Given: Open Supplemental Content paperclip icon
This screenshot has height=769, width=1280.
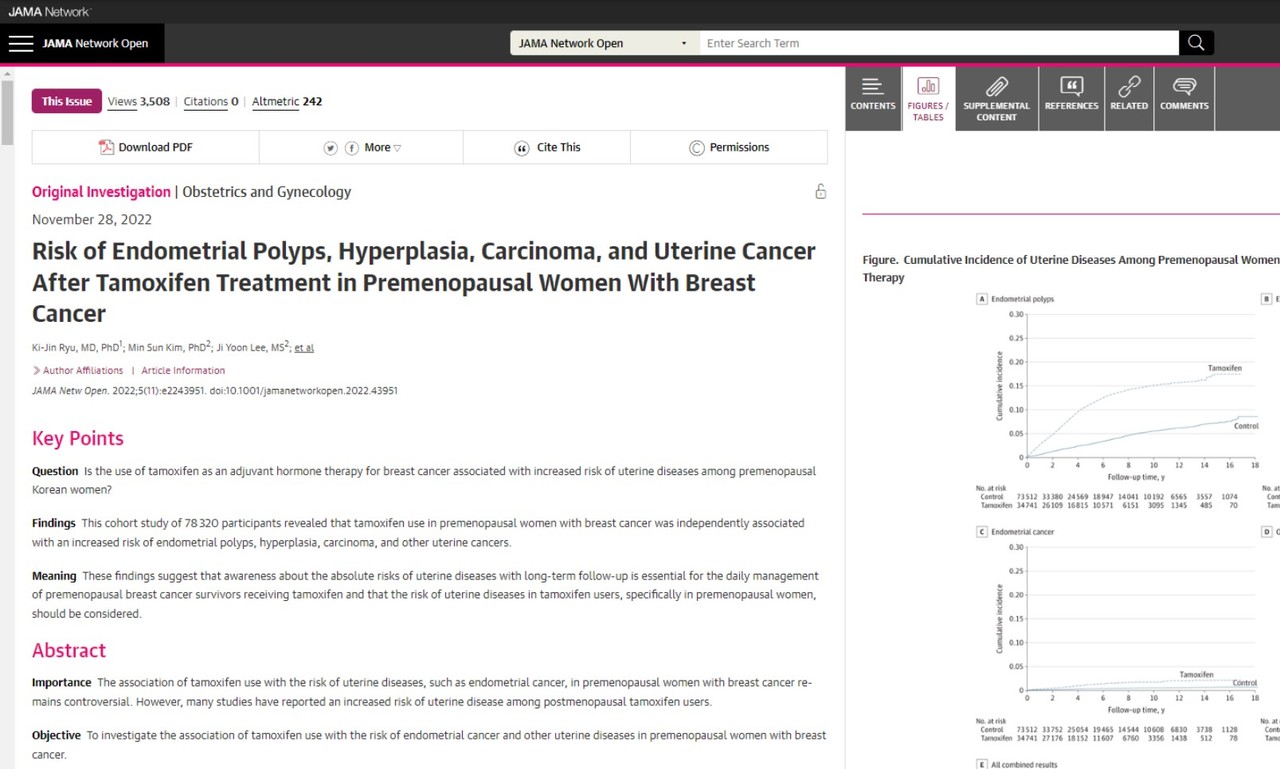Looking at the screenshot, I should coord(996,97).
